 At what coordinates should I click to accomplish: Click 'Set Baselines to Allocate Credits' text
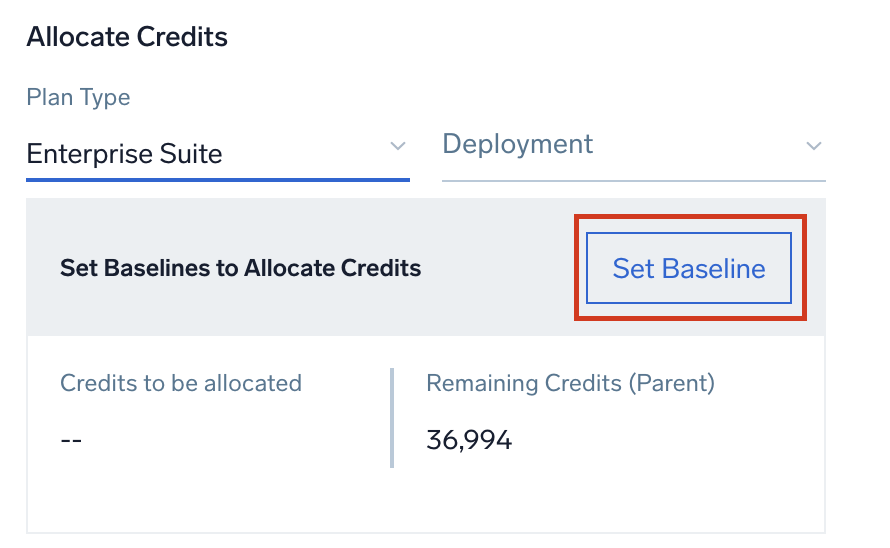tap(240, 268)
